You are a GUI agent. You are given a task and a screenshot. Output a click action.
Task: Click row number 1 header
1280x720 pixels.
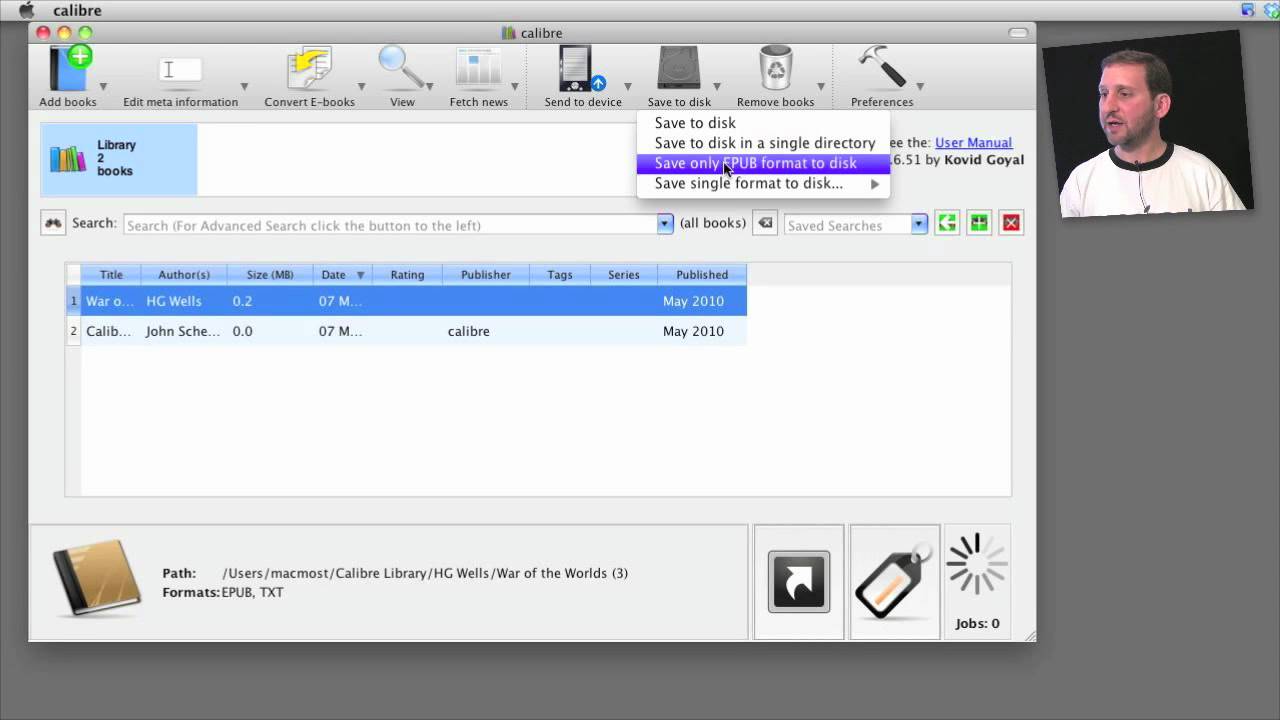pyautogui.click(x=73, y=301)
